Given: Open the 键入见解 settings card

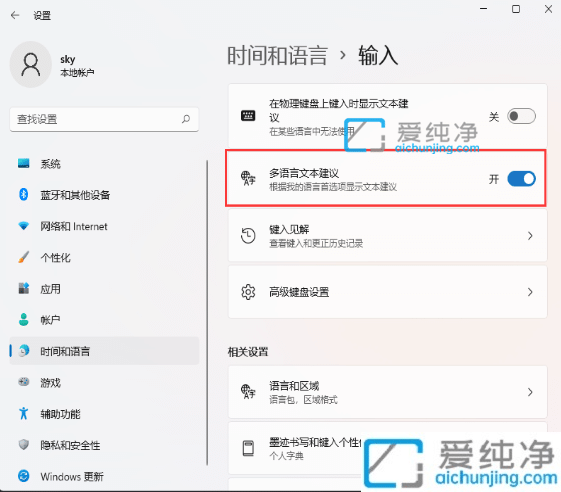Looking at the screenshot, I should (x=388, y=236).
